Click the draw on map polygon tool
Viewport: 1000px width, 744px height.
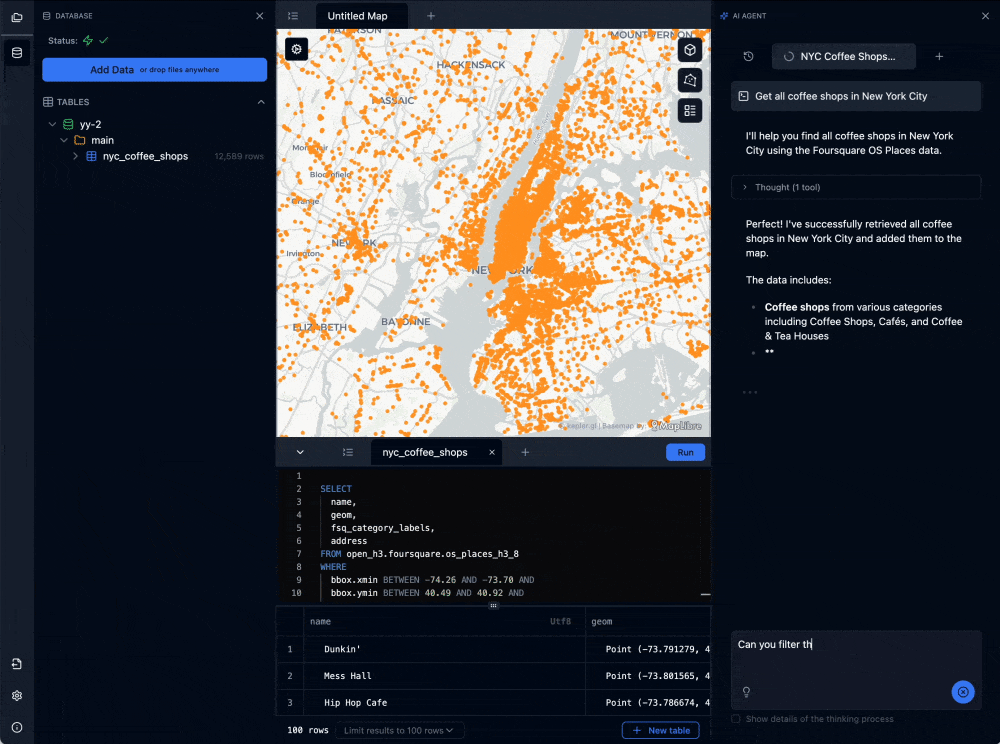pyautogui.click(x=690, y=80)
